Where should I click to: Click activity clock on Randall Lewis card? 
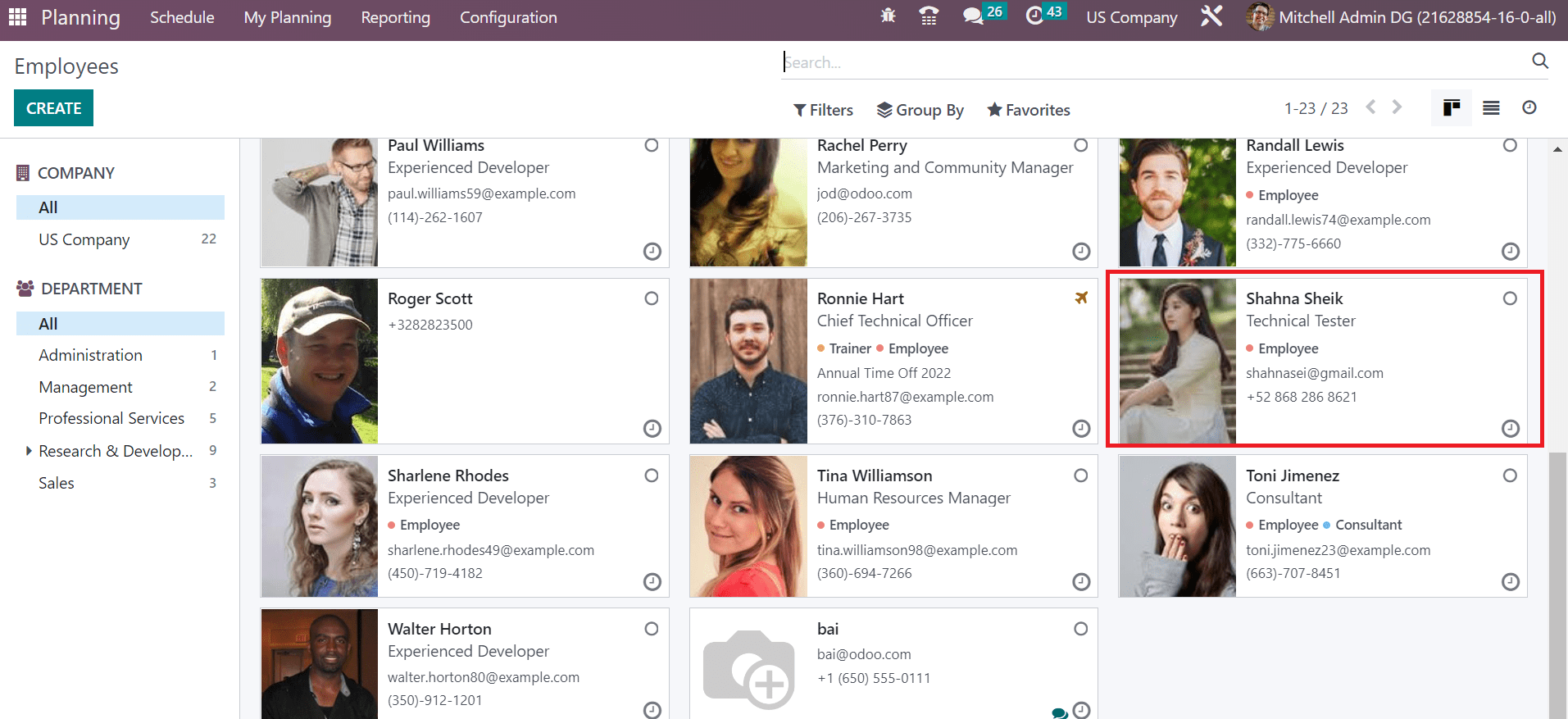pos(1511,252)
